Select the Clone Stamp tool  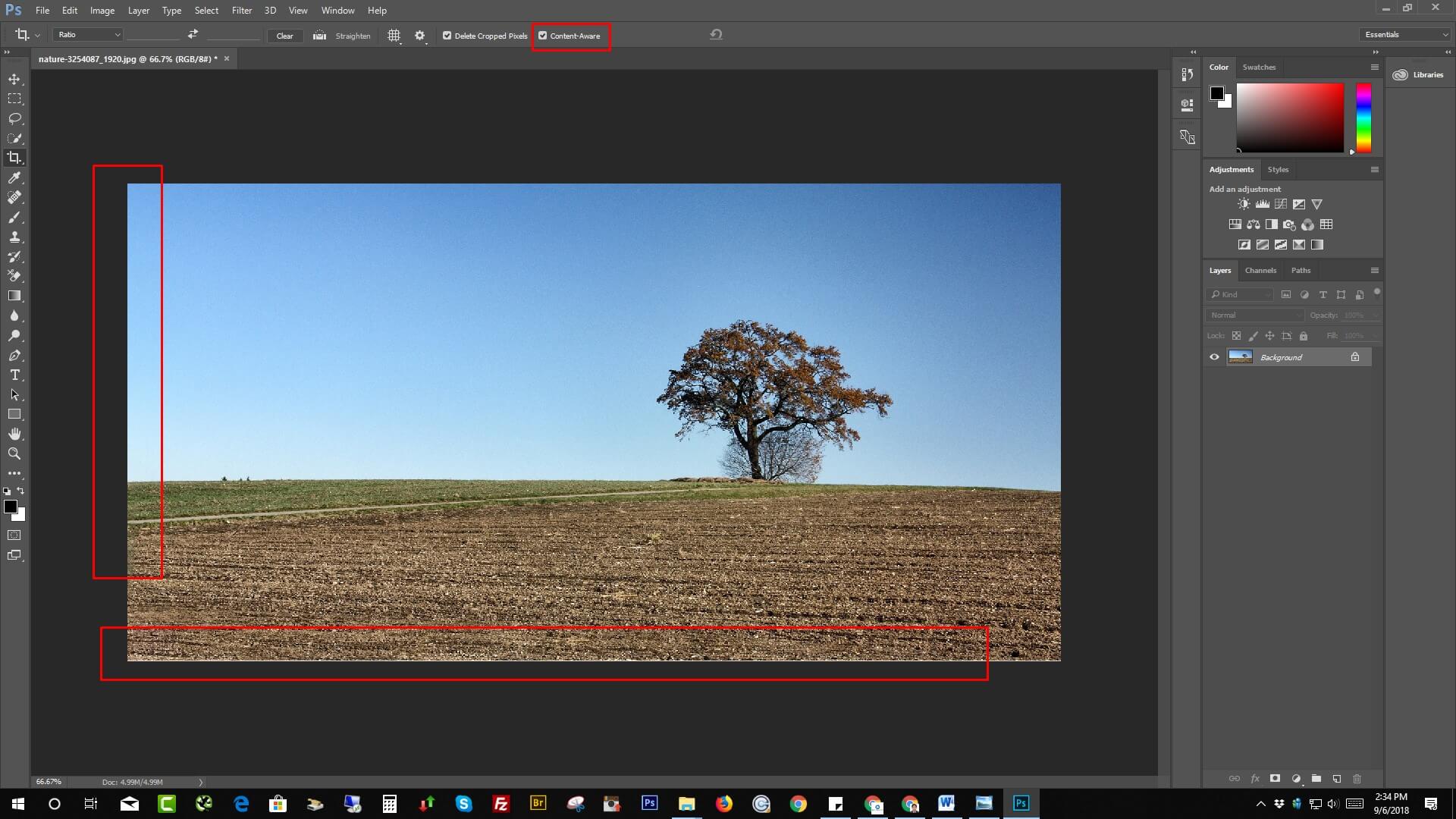point(14,237)
